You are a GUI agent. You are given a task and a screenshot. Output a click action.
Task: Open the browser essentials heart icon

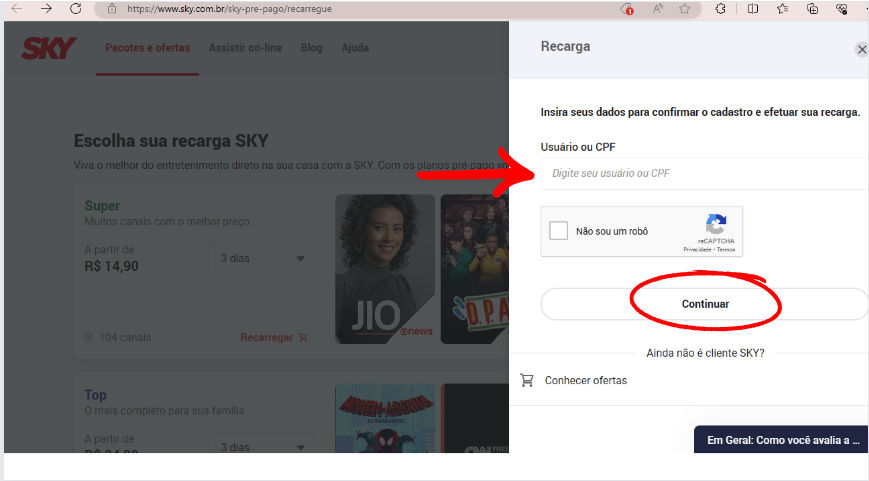(x=842, y=8)
